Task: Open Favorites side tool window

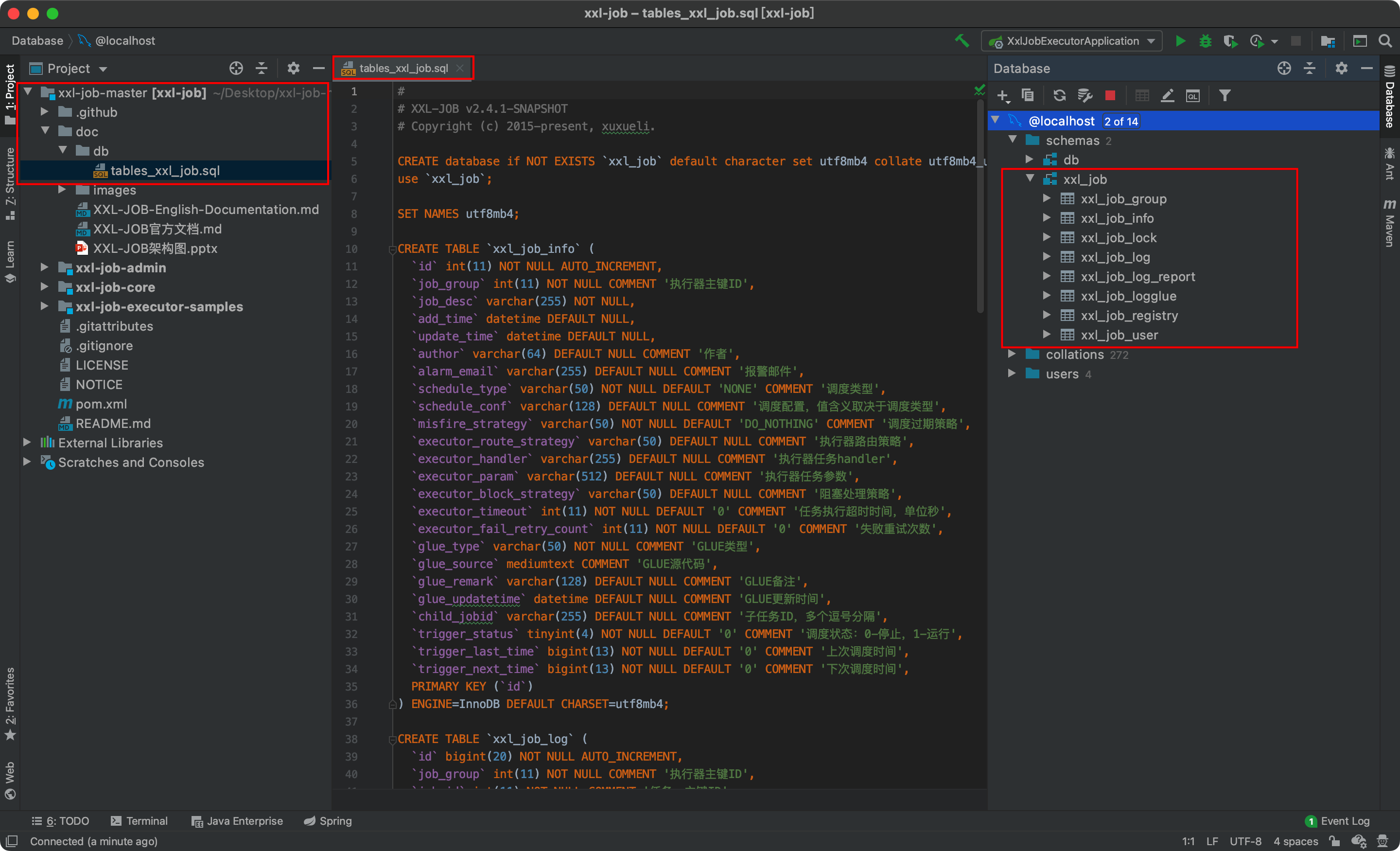Action: tap(10, 704)
